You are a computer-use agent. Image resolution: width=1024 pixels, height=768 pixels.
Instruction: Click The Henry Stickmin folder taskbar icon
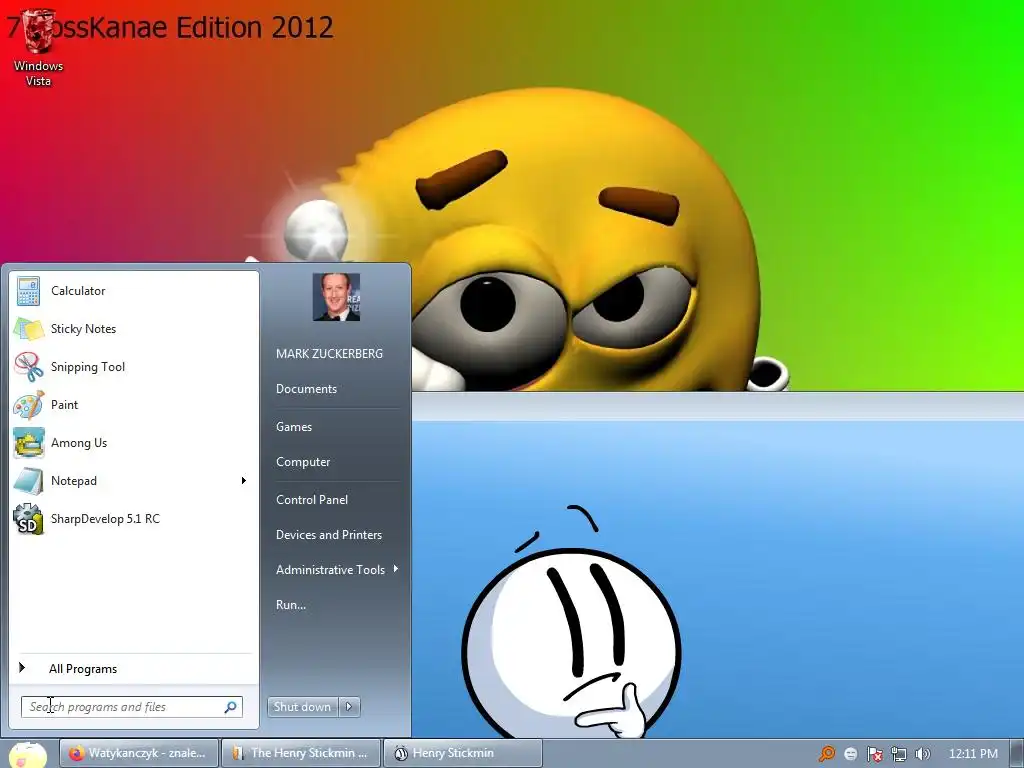click(x=238, y=753)
